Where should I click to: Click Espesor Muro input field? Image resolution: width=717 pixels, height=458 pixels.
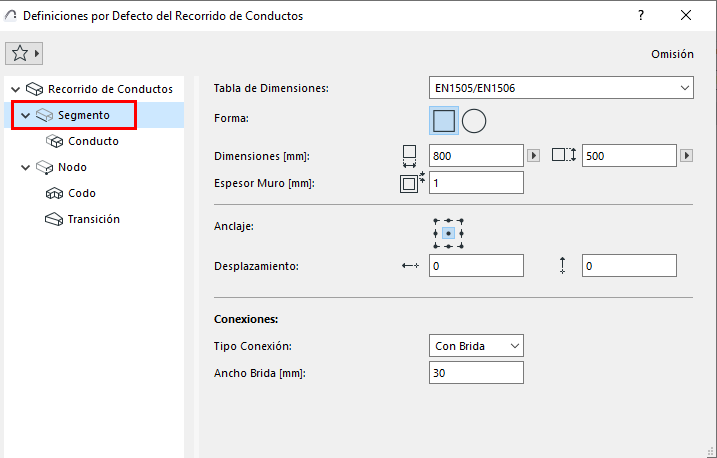click(476, 182)
